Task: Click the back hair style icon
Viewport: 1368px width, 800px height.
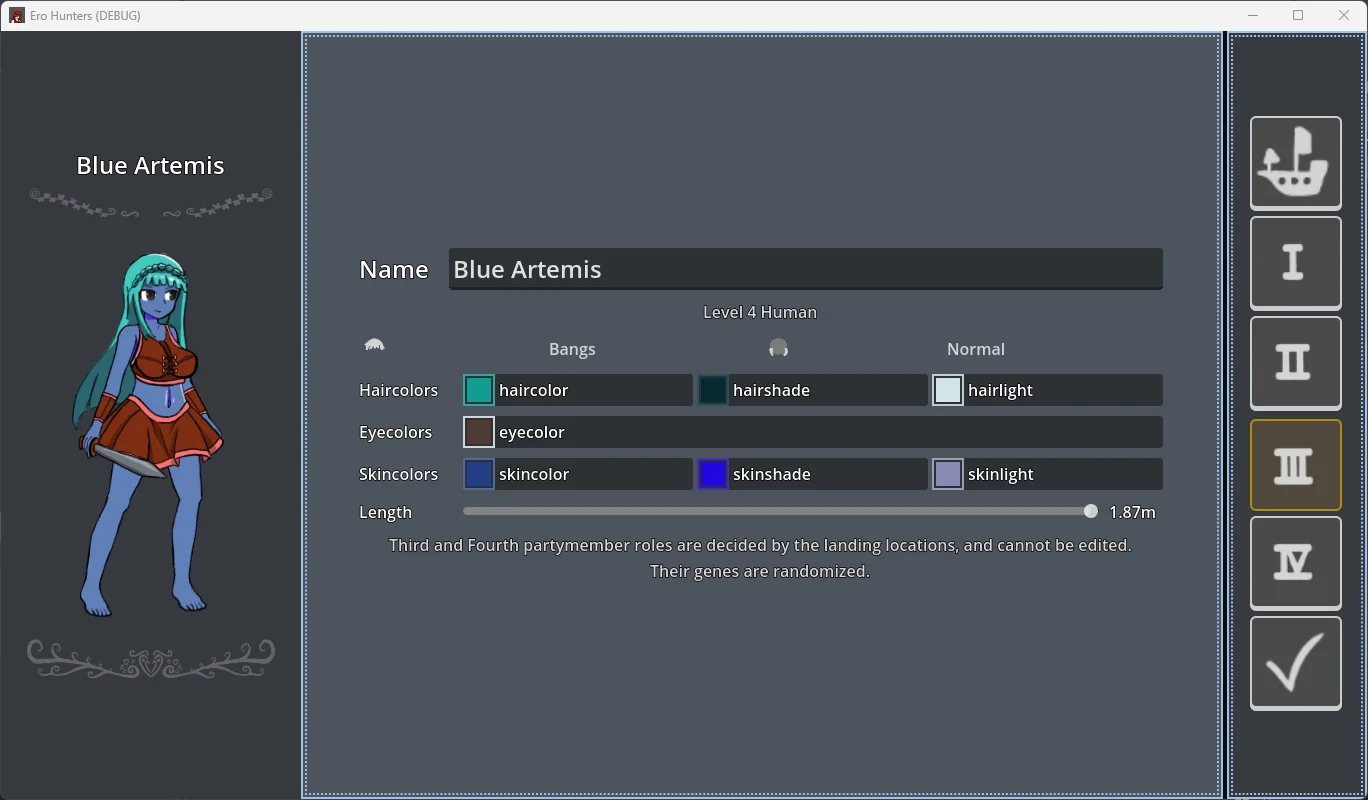Action: [778, 348]
